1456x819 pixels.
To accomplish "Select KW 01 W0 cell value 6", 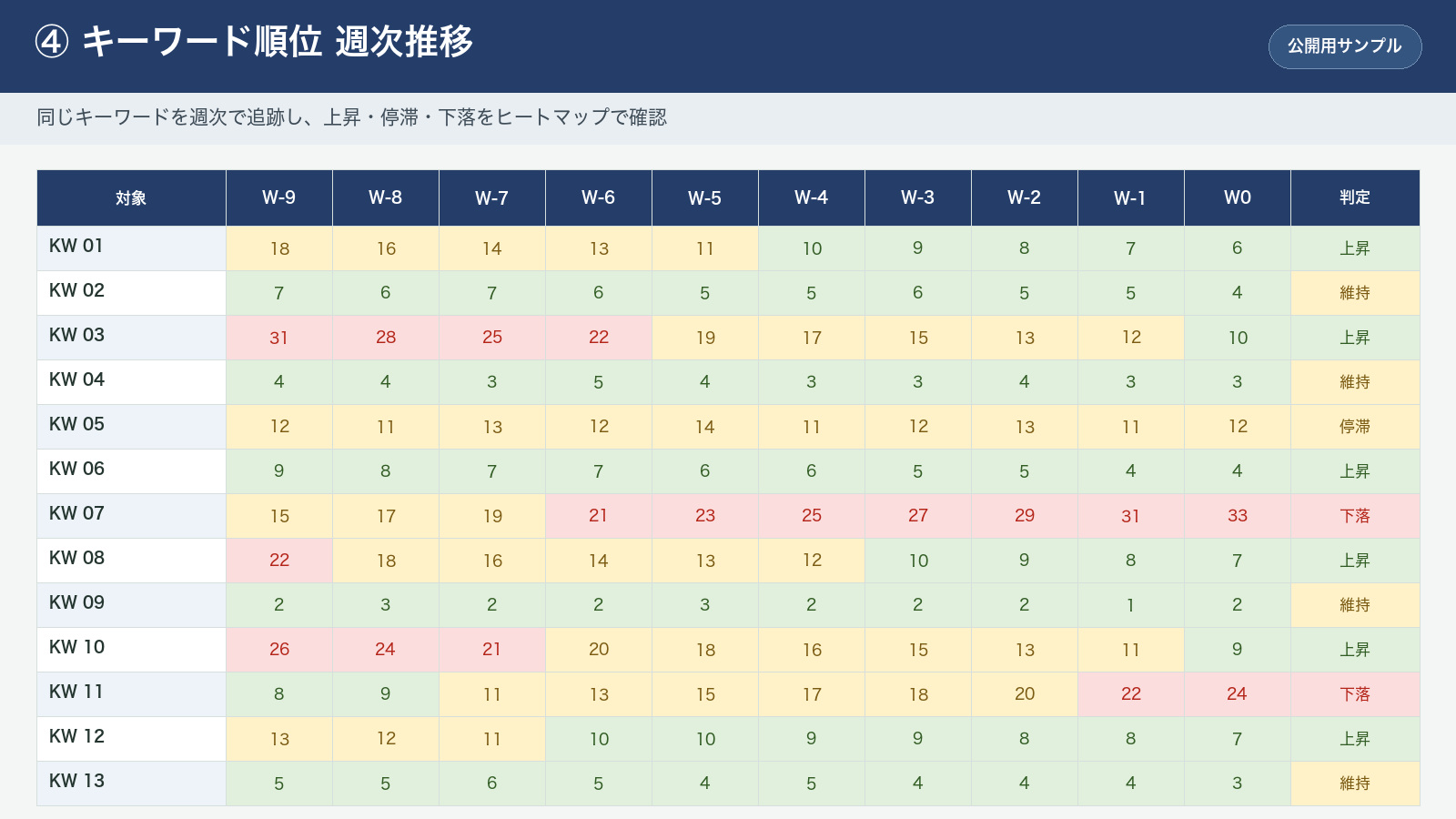I will [x=1238, y=248].
